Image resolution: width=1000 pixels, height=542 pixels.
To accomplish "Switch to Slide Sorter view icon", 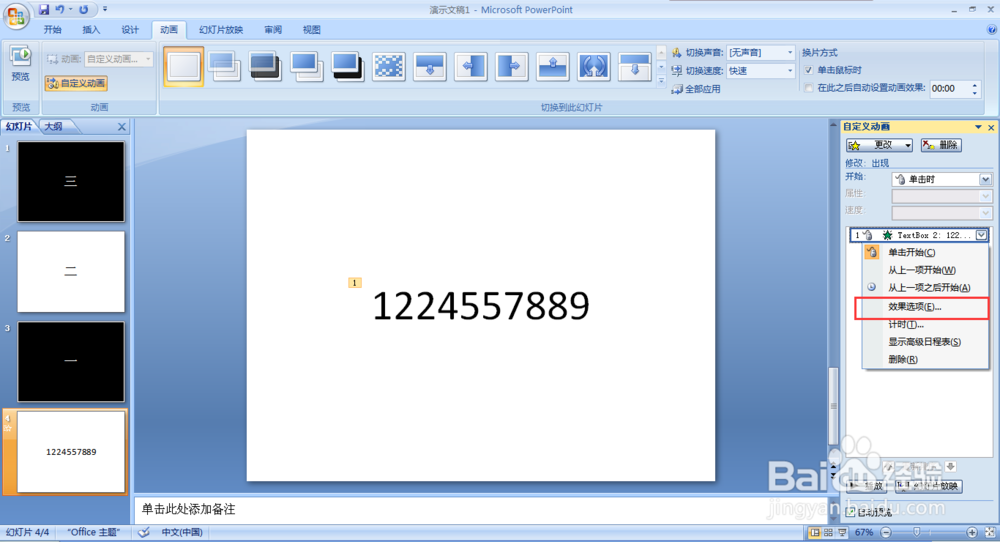I will 828,532.
